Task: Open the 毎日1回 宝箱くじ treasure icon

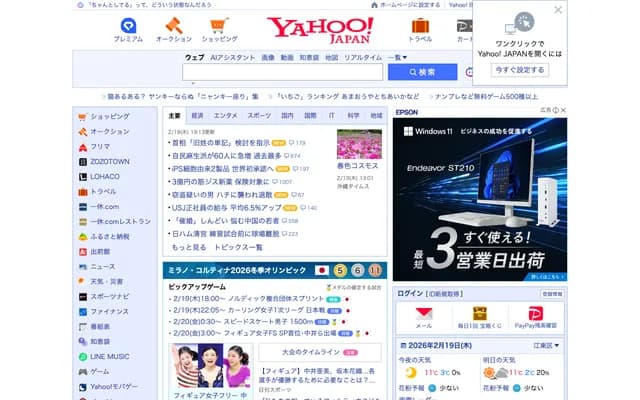Action: pos(480,314)
